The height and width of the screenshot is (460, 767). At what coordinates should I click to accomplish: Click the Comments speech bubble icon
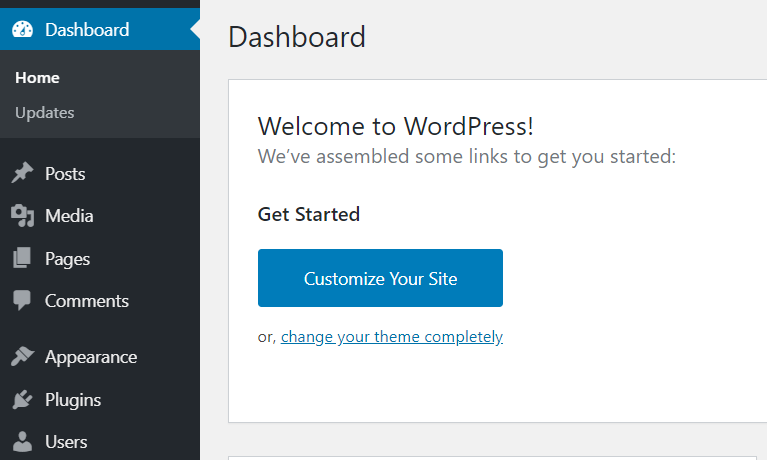tap(22, 300)
